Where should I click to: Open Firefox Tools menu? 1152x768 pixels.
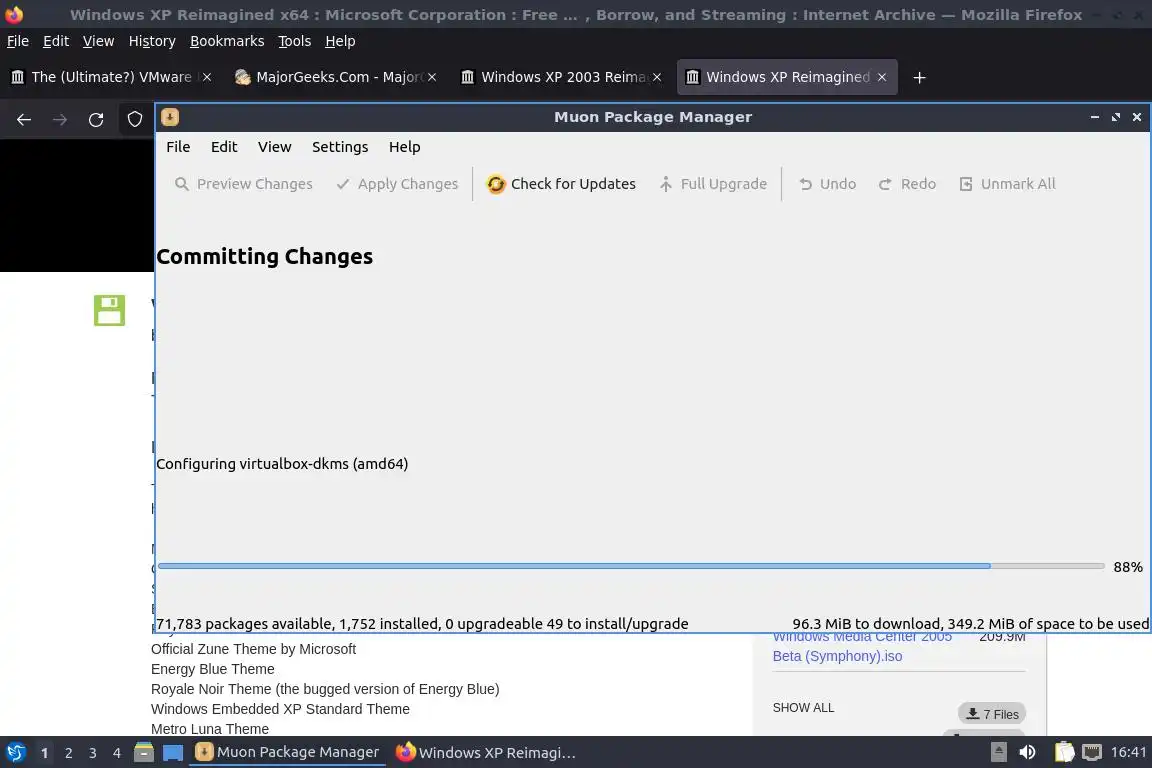295,41
